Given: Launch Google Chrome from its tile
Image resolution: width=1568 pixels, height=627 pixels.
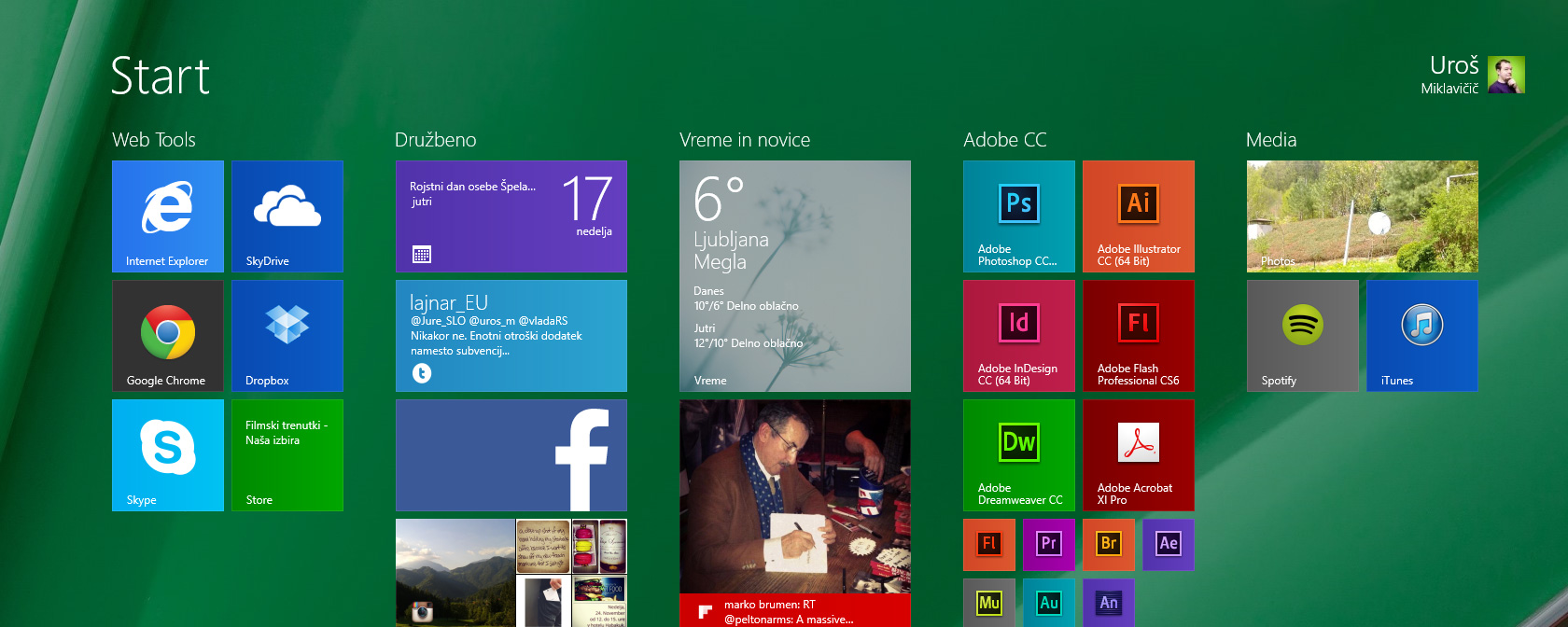Looking at the screenshot, I should point(168,336).
